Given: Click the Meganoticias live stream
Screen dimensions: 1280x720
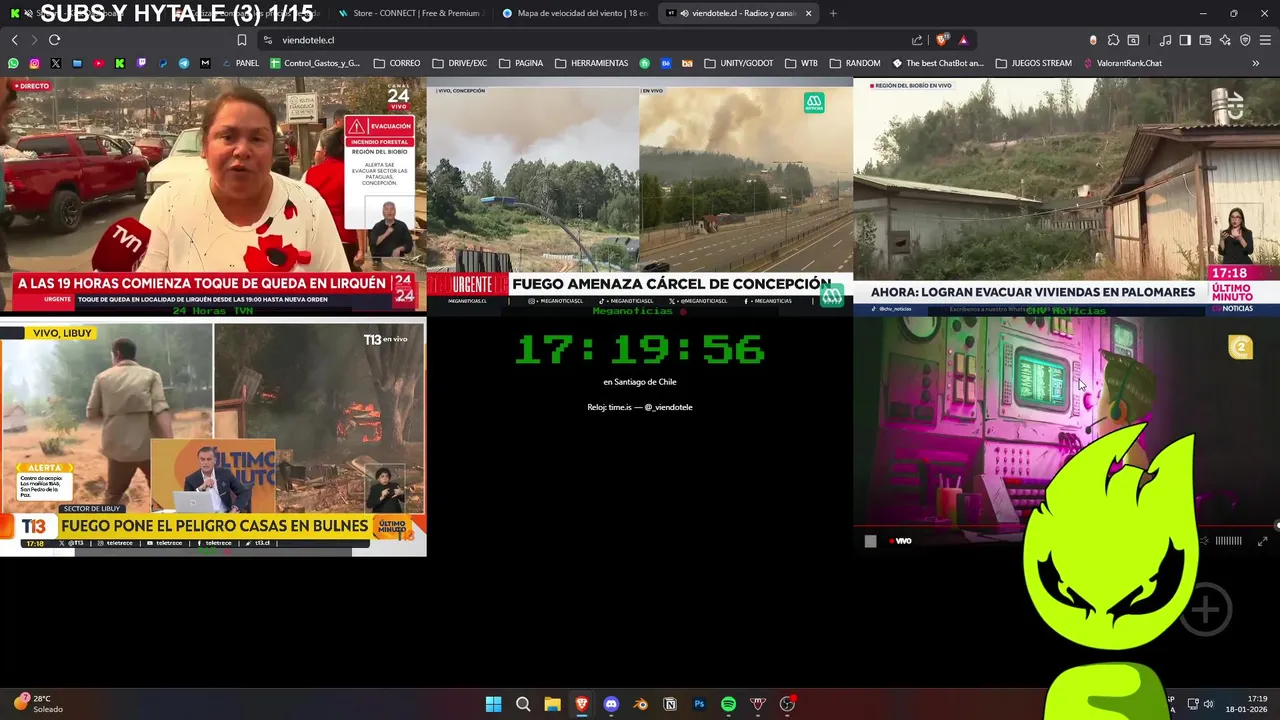Looking at the screenshot, I should [640, 195].
